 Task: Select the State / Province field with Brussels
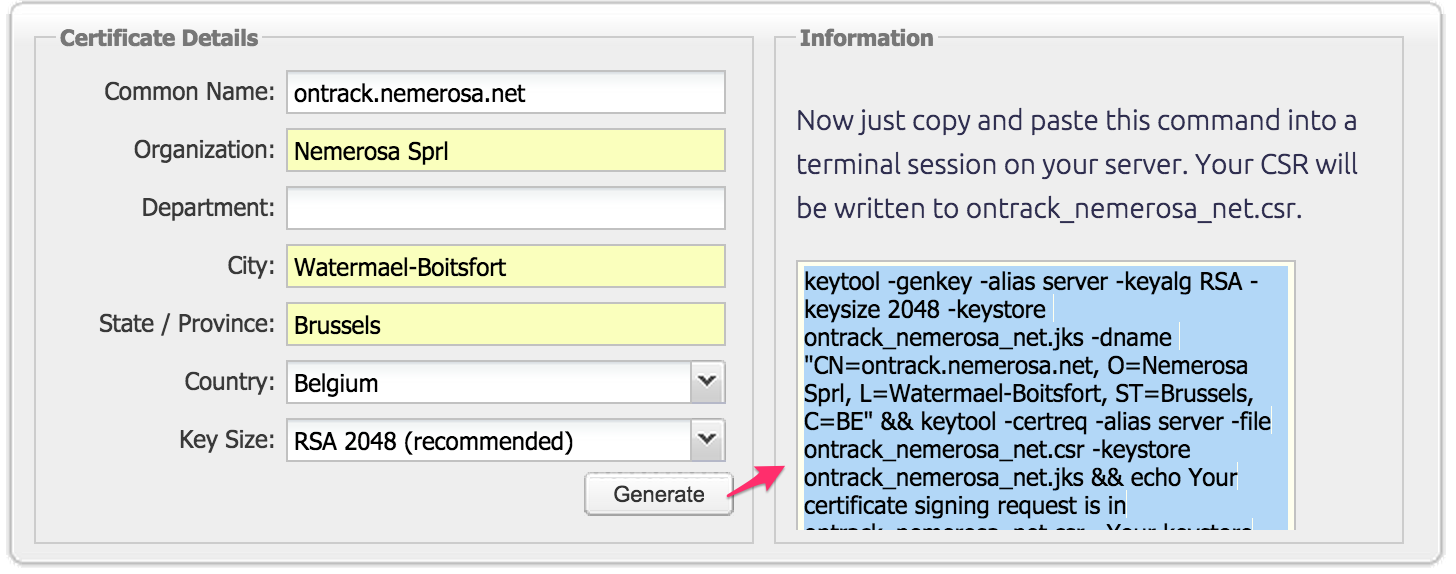pyautogui.click(x=505, y=325)
